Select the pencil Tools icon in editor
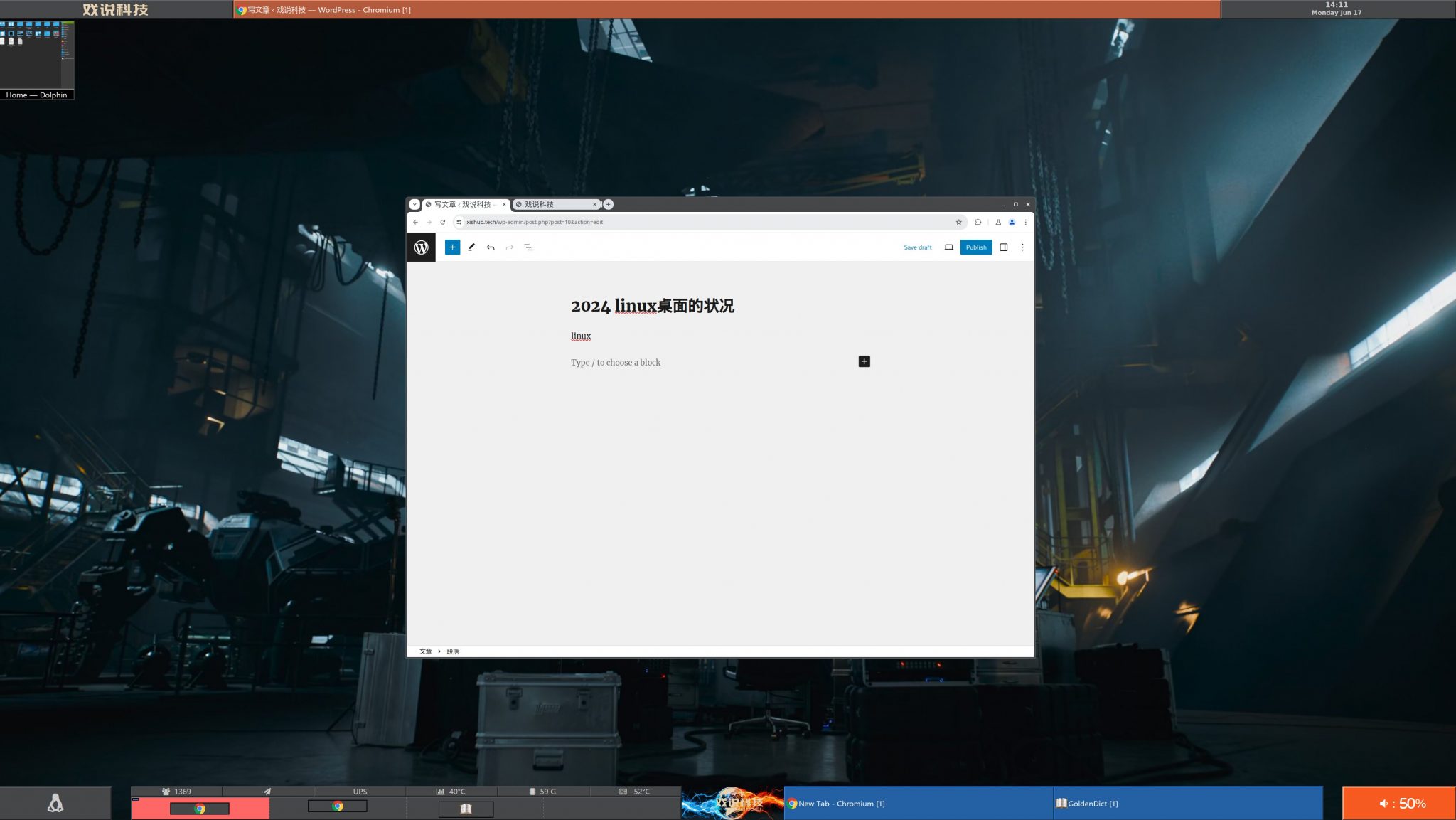 tap(471, 247)
